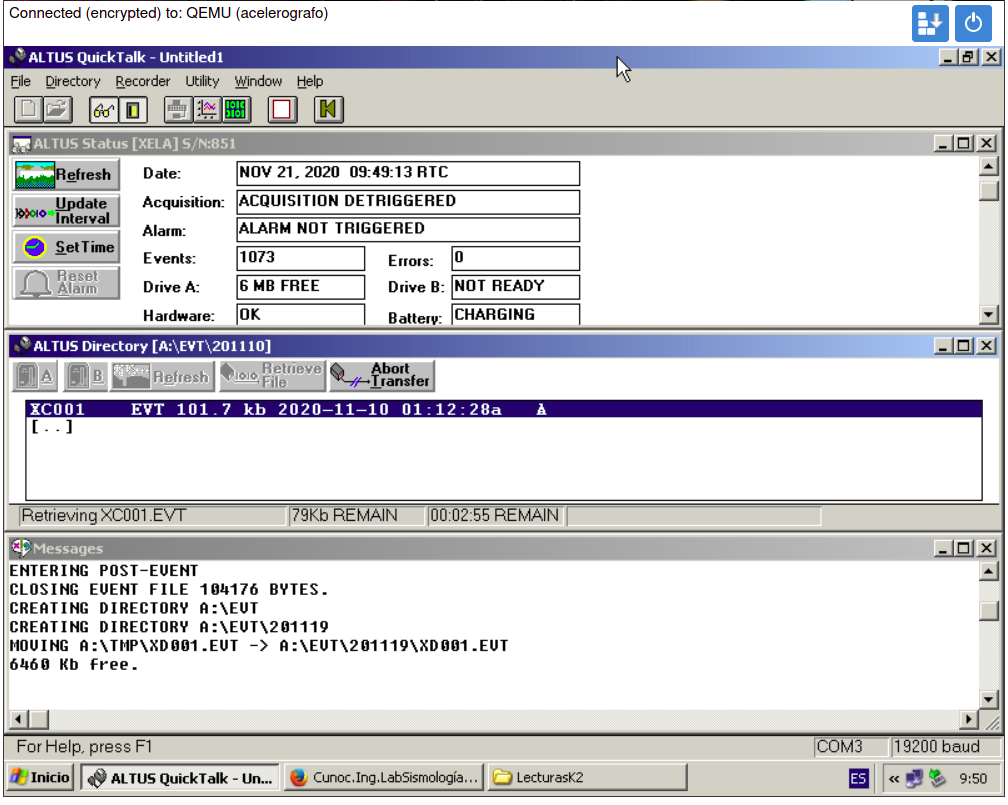The height and width of the screenshot is (805, 1008).
Task: Click the eyeglasses icon in the toolbar
Action: 103,109
